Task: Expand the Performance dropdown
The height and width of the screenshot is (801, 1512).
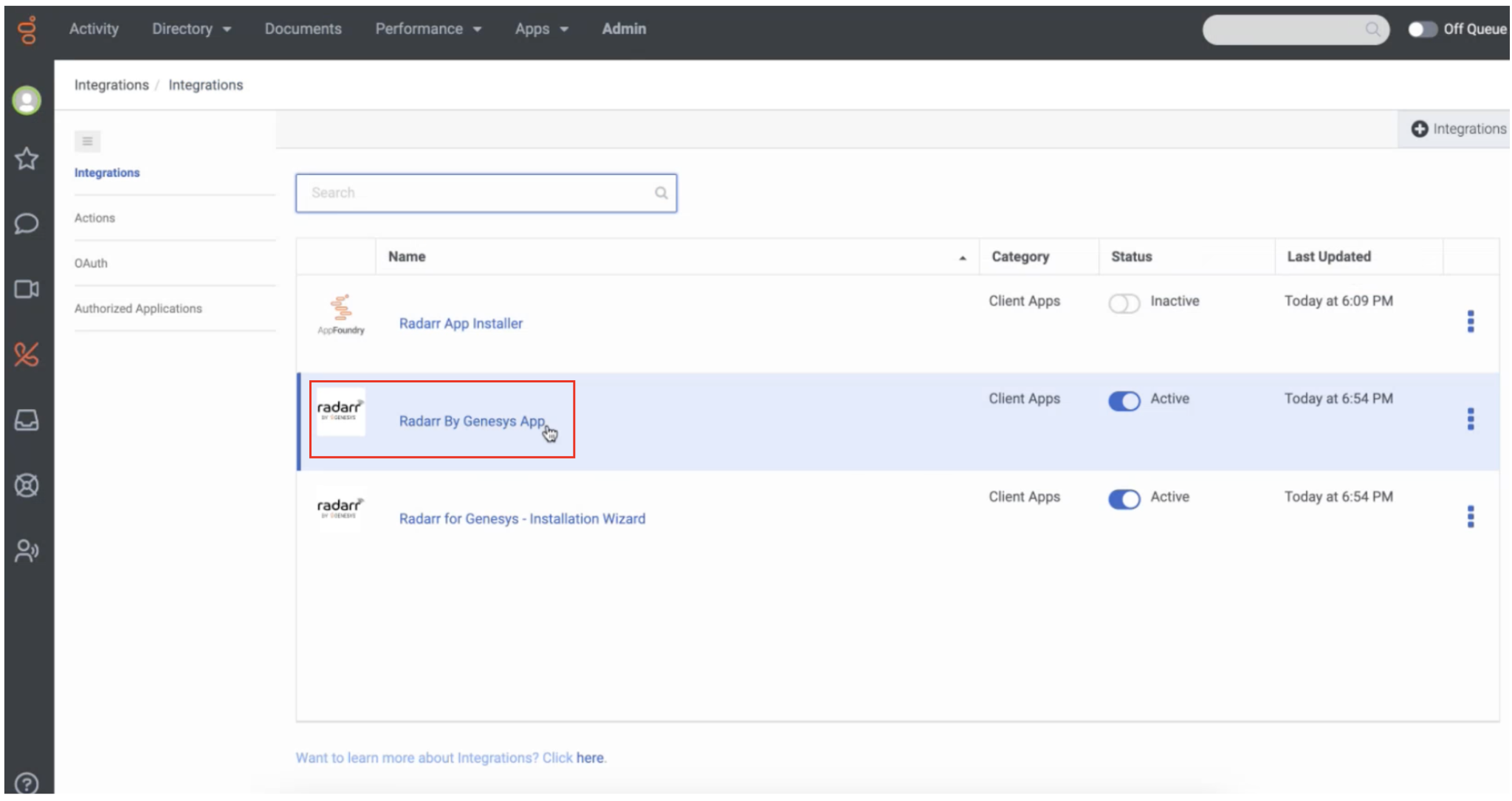Action: tap(427, 29)
